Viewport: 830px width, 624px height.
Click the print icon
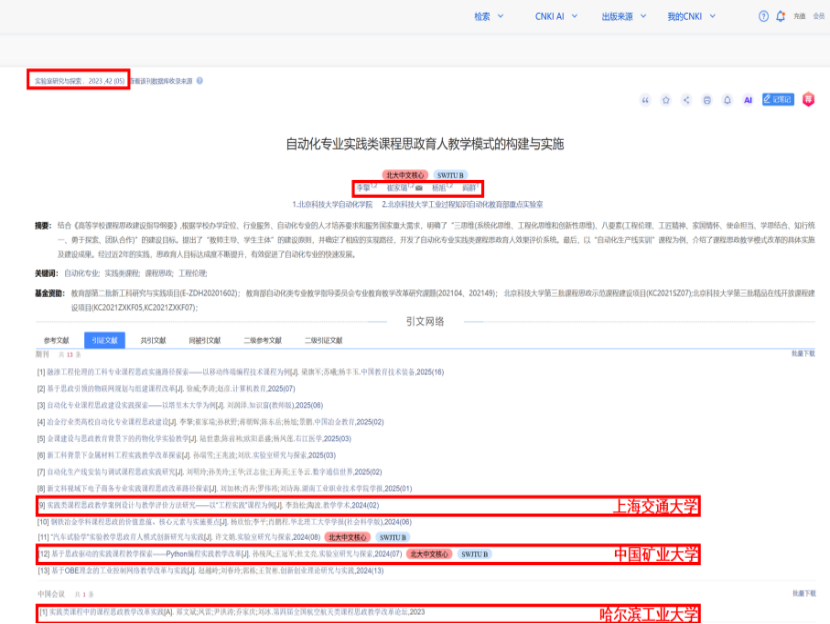tap(707, 100)
